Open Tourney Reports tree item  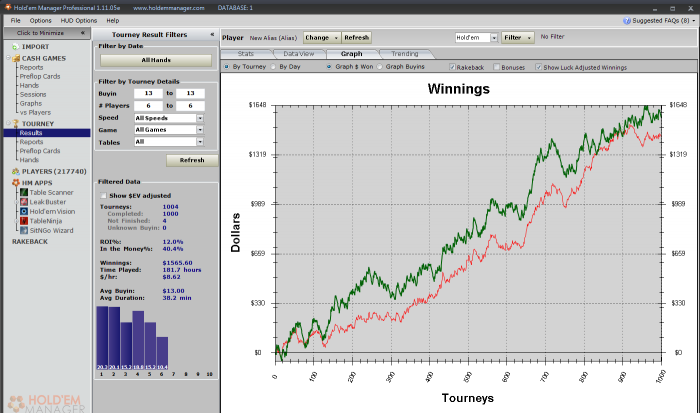[x=31, y=142]
